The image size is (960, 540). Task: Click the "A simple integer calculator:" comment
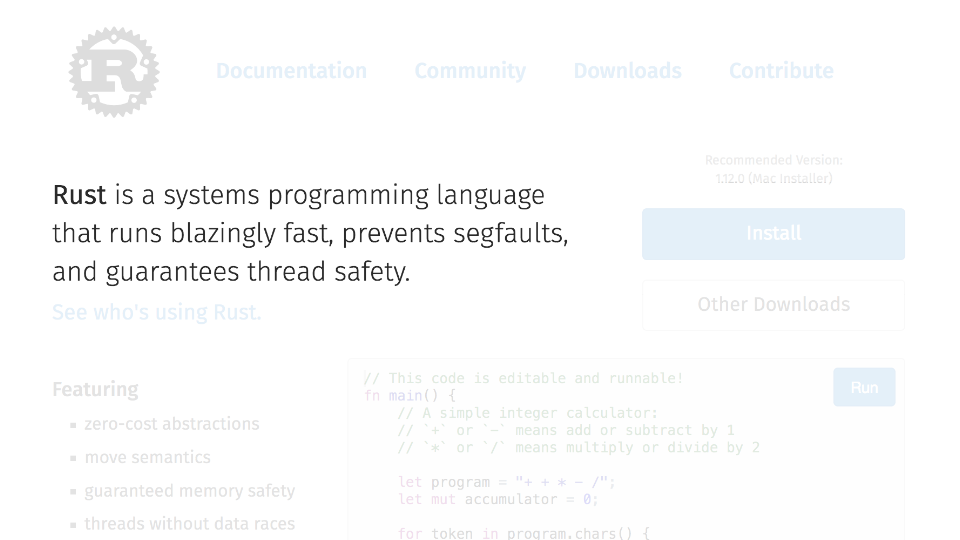tap(528, 413)
